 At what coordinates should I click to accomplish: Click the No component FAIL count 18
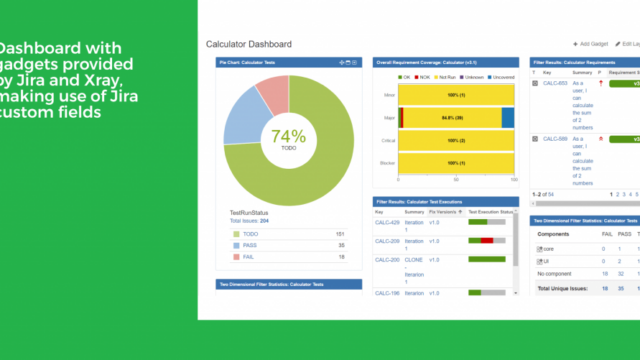pos(605,274)
